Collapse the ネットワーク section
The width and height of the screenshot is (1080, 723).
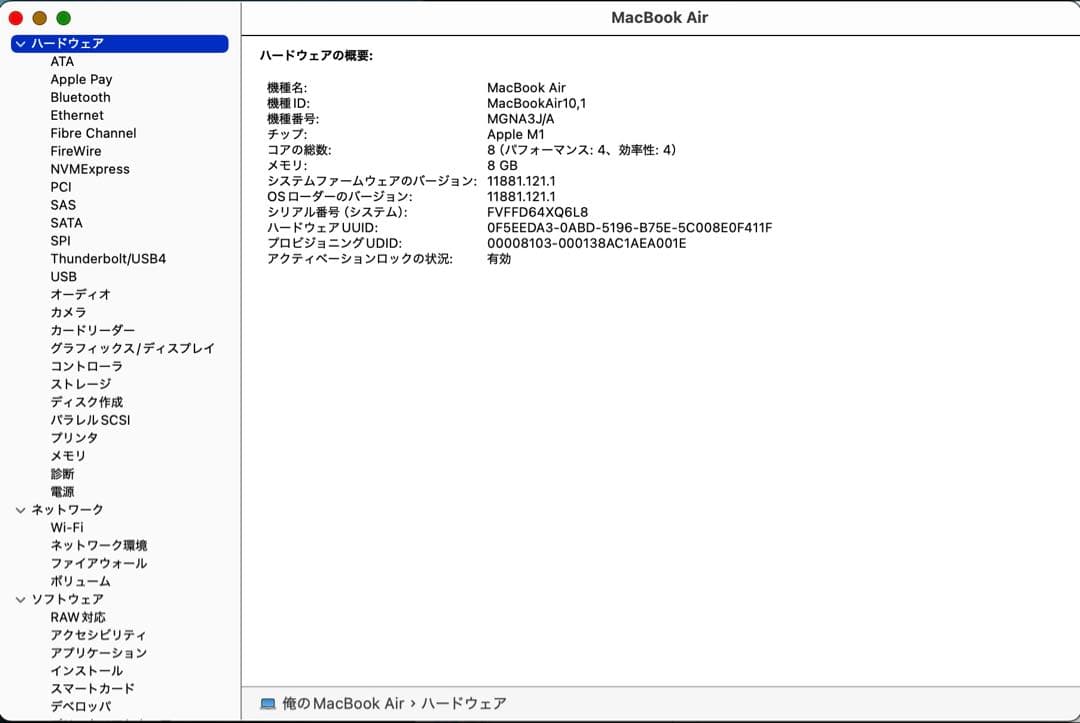(20, 509)
